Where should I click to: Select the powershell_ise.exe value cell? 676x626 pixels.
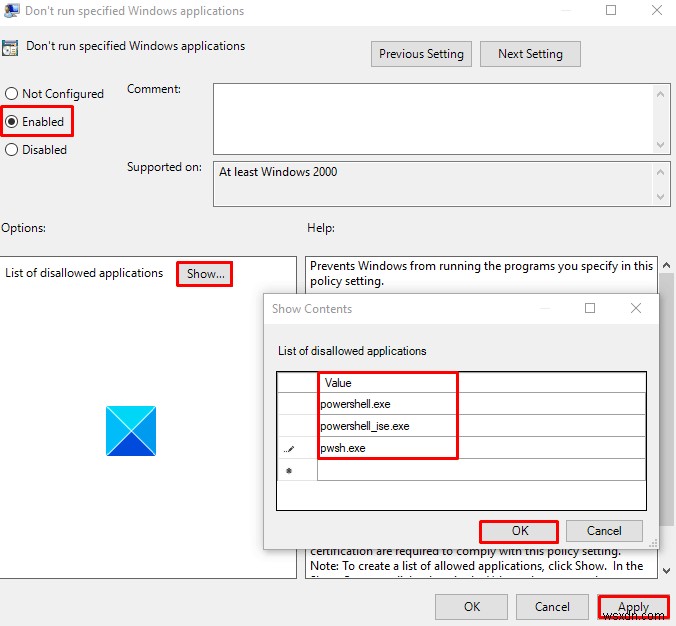[x=482, y=426]
